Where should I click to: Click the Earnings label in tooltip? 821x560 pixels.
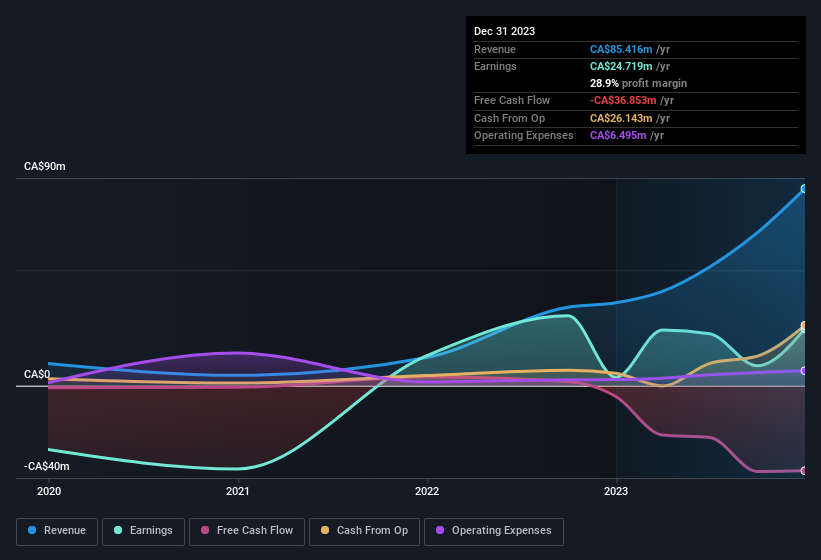495,66
